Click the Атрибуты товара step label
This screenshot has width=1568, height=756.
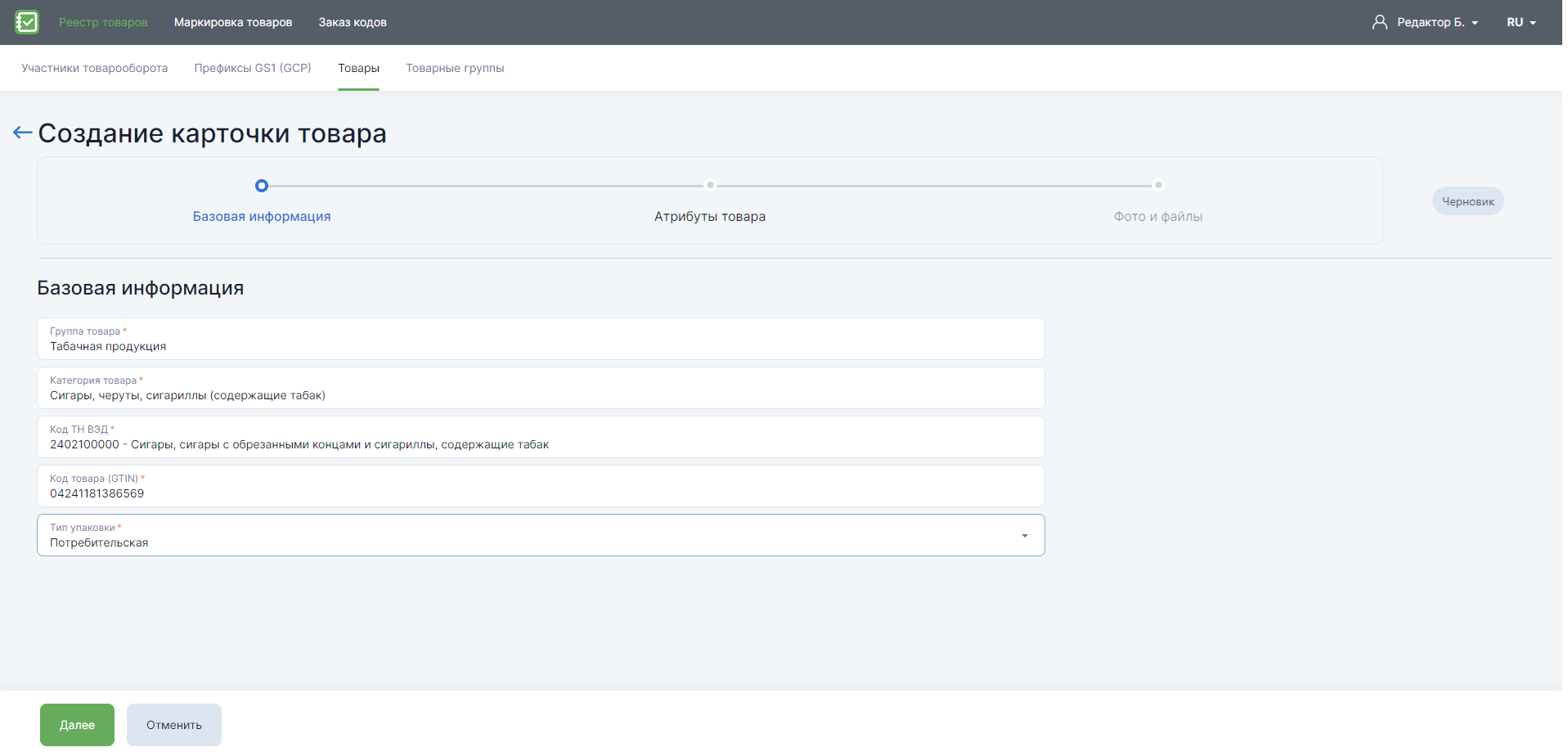coord(710,217)
